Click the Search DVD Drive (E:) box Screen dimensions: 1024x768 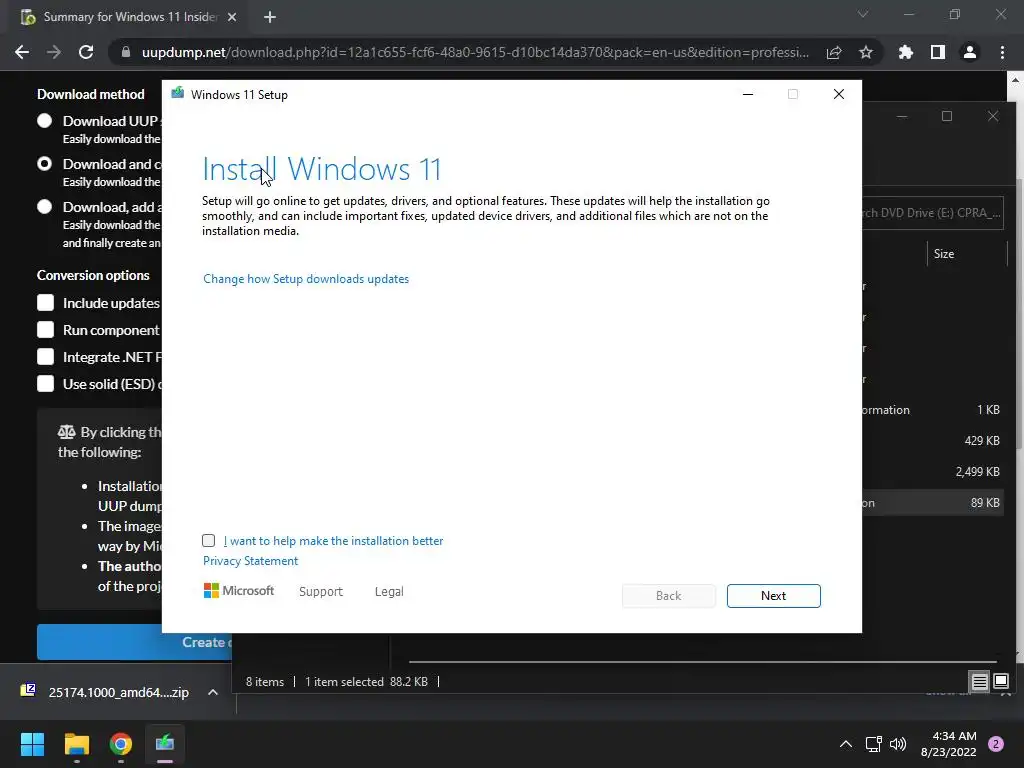pos(932,212)
